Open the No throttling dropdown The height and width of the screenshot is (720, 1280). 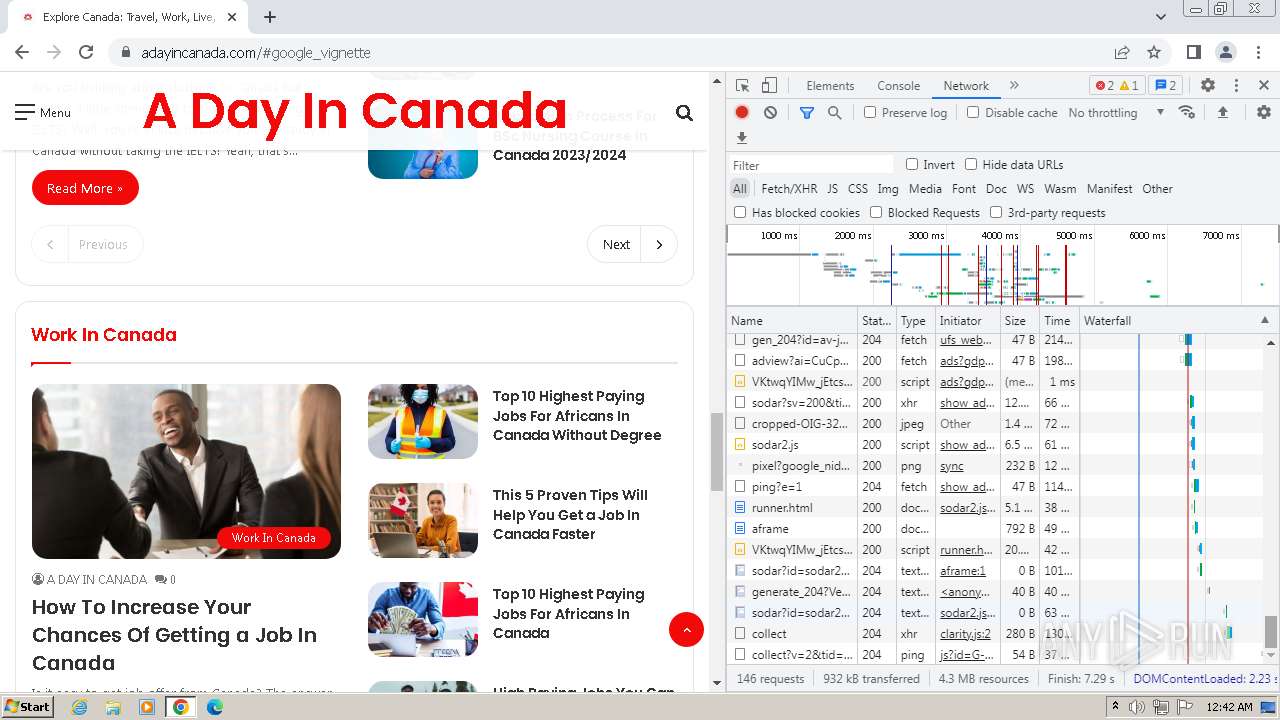[x=1116, y=113]
